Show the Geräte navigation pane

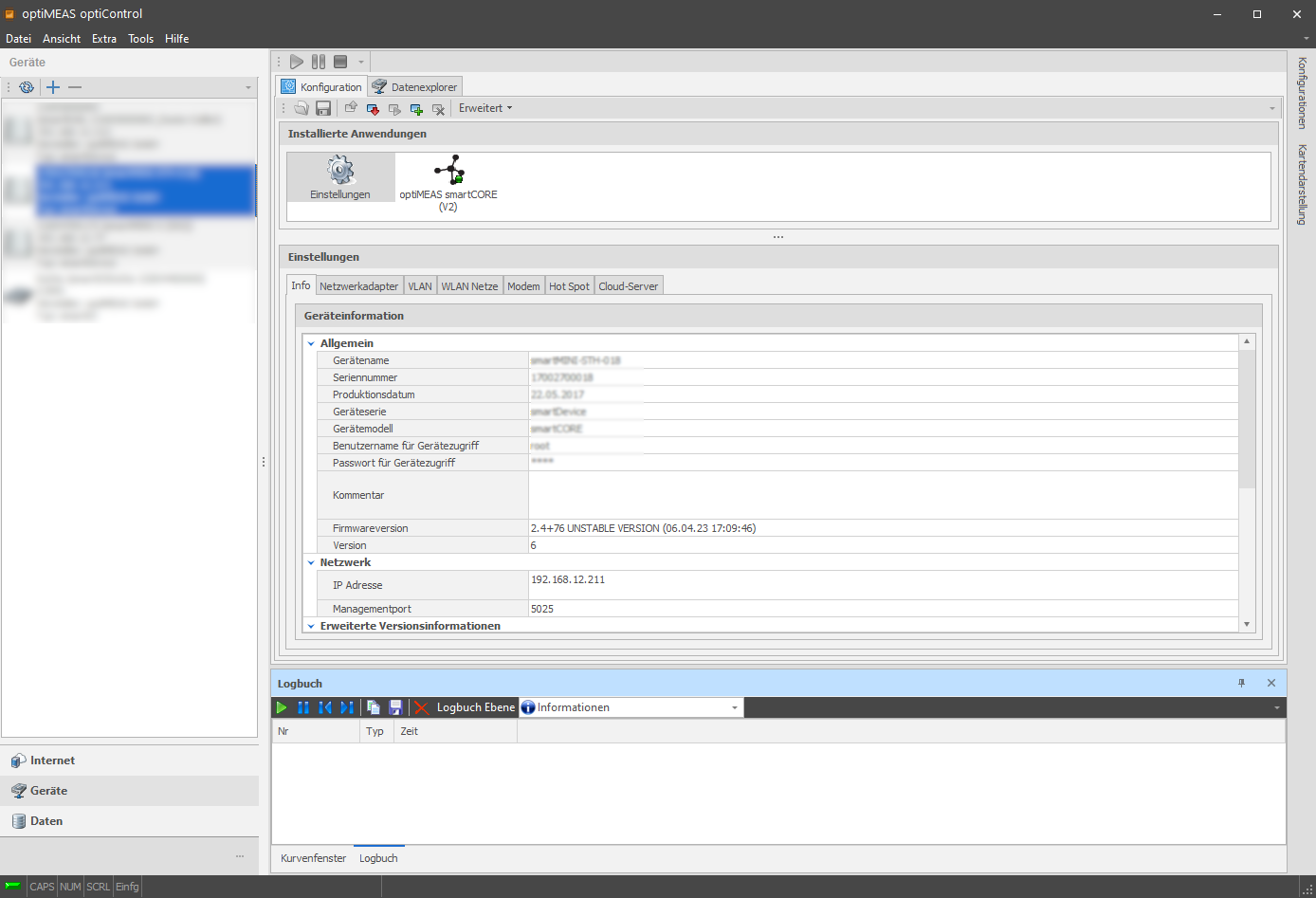[x=130, y=791]
